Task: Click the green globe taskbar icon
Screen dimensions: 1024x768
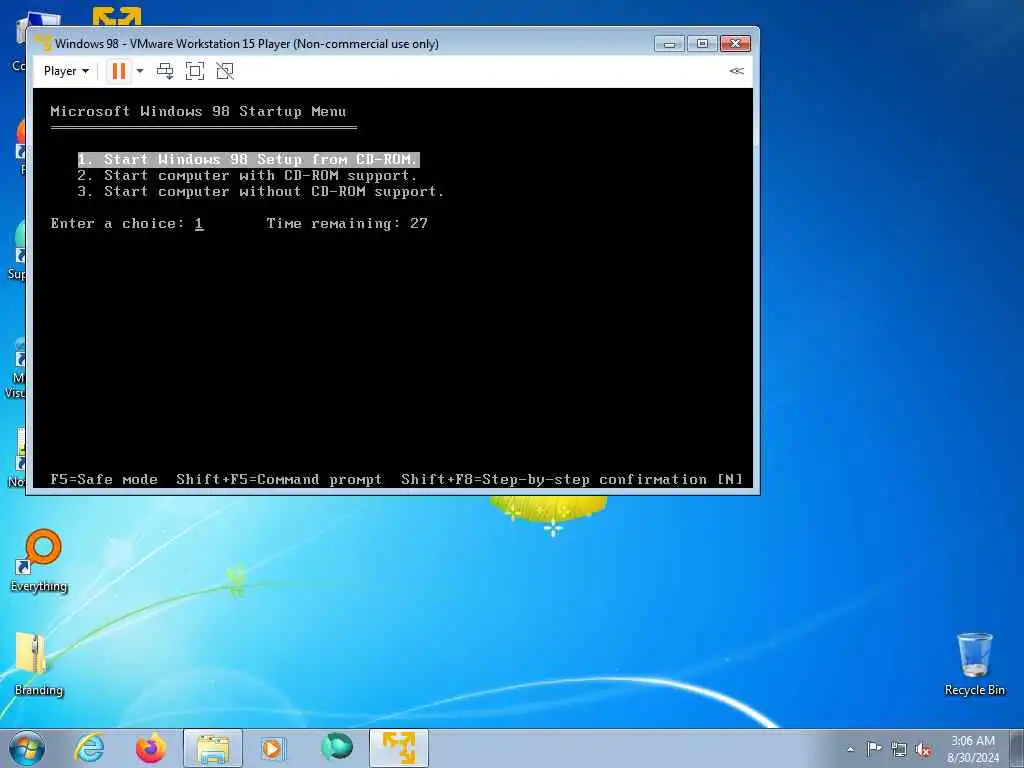Action: tap(336, 747)
